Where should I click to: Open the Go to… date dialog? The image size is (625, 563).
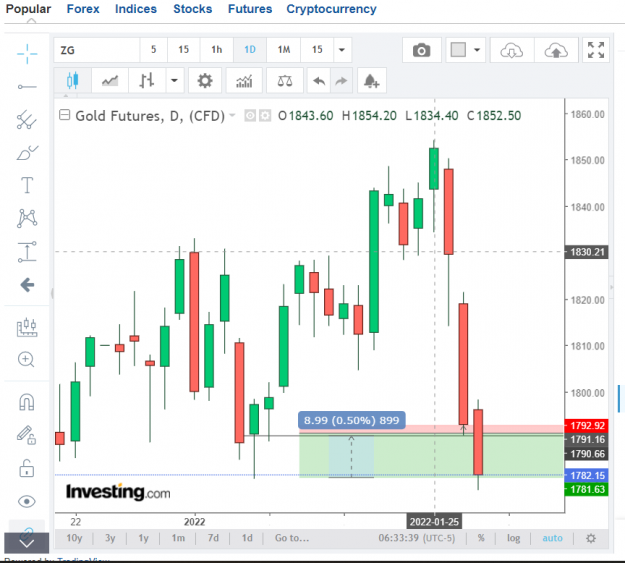coord(292,538)
